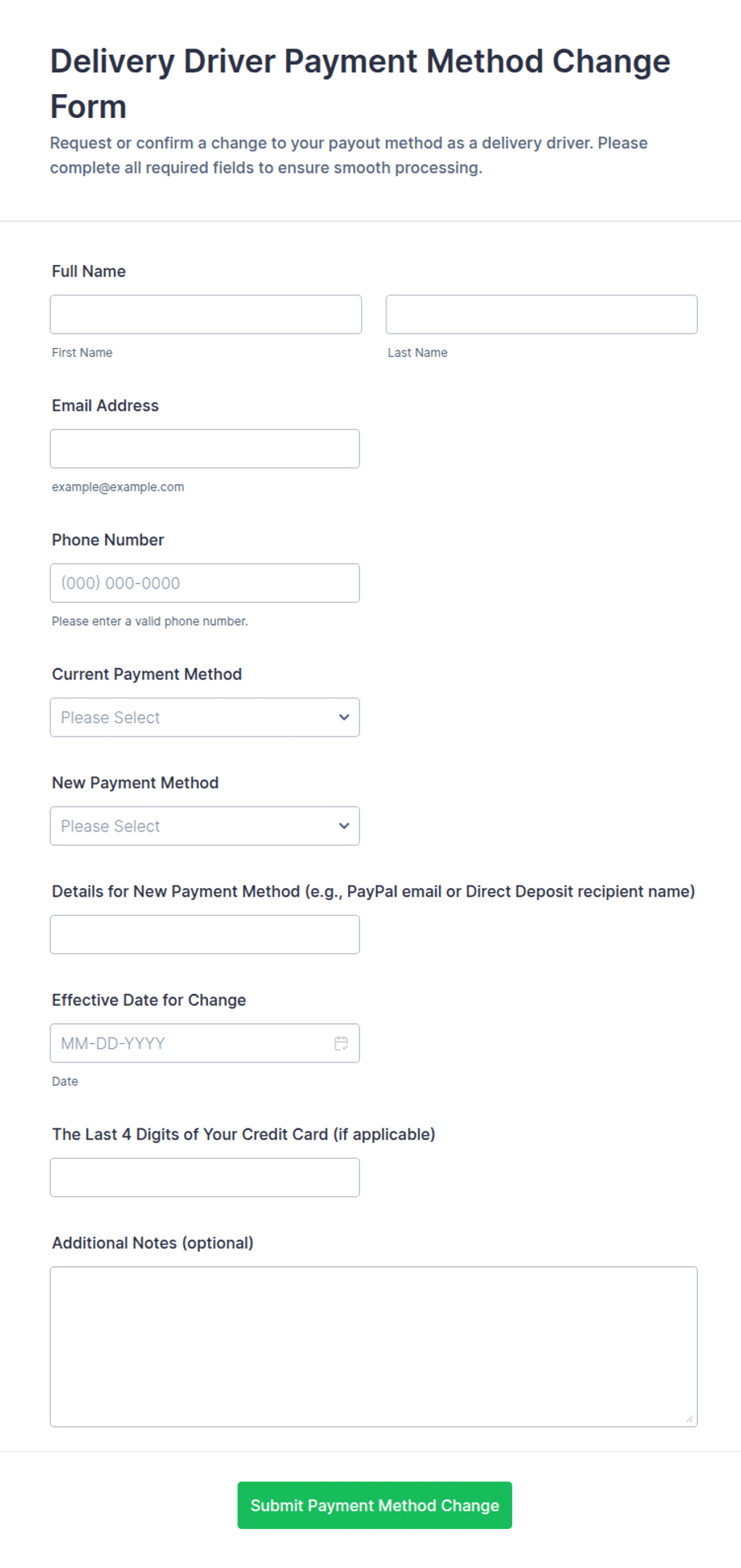
Task: Click the Effective Date MM-DD-YYYY field
Action: point(205,1043)
